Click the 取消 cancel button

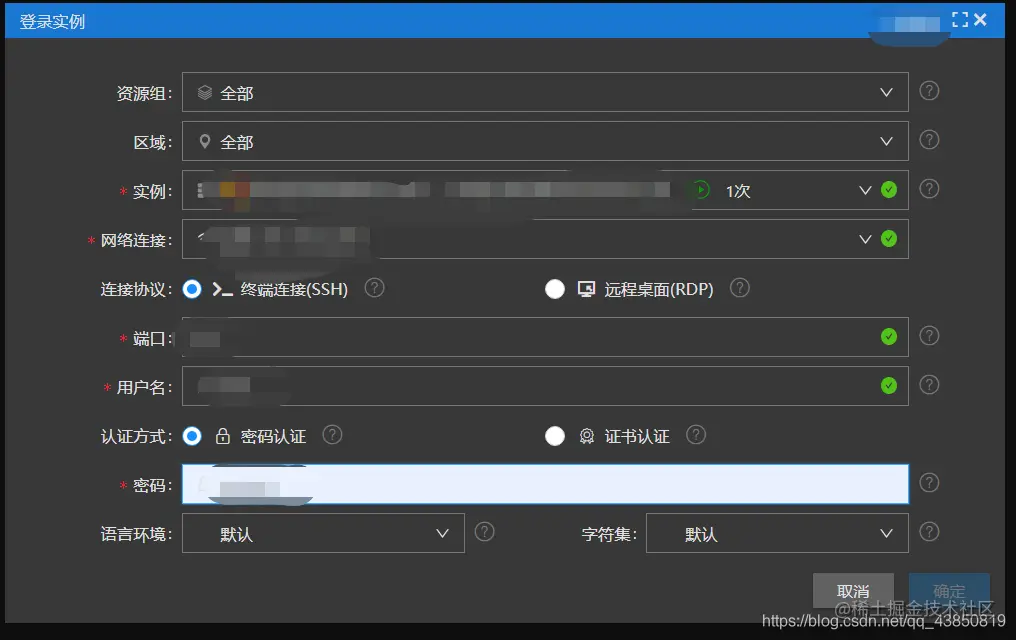(x=852, y=590)
